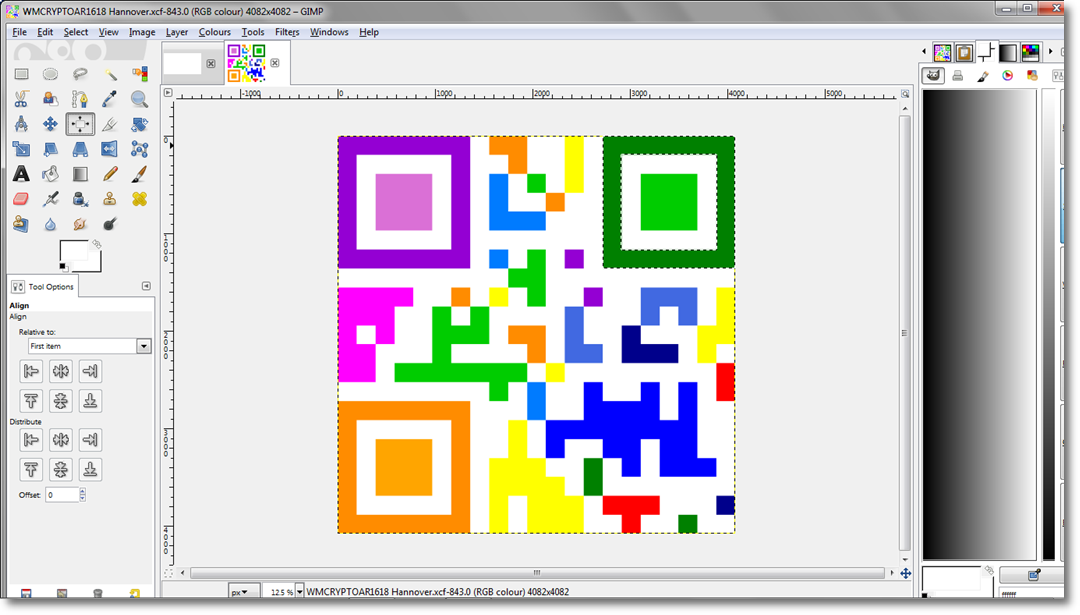Select the Perspective tool
Viewport: 1080px width, 615px height.
coord(80,149)
